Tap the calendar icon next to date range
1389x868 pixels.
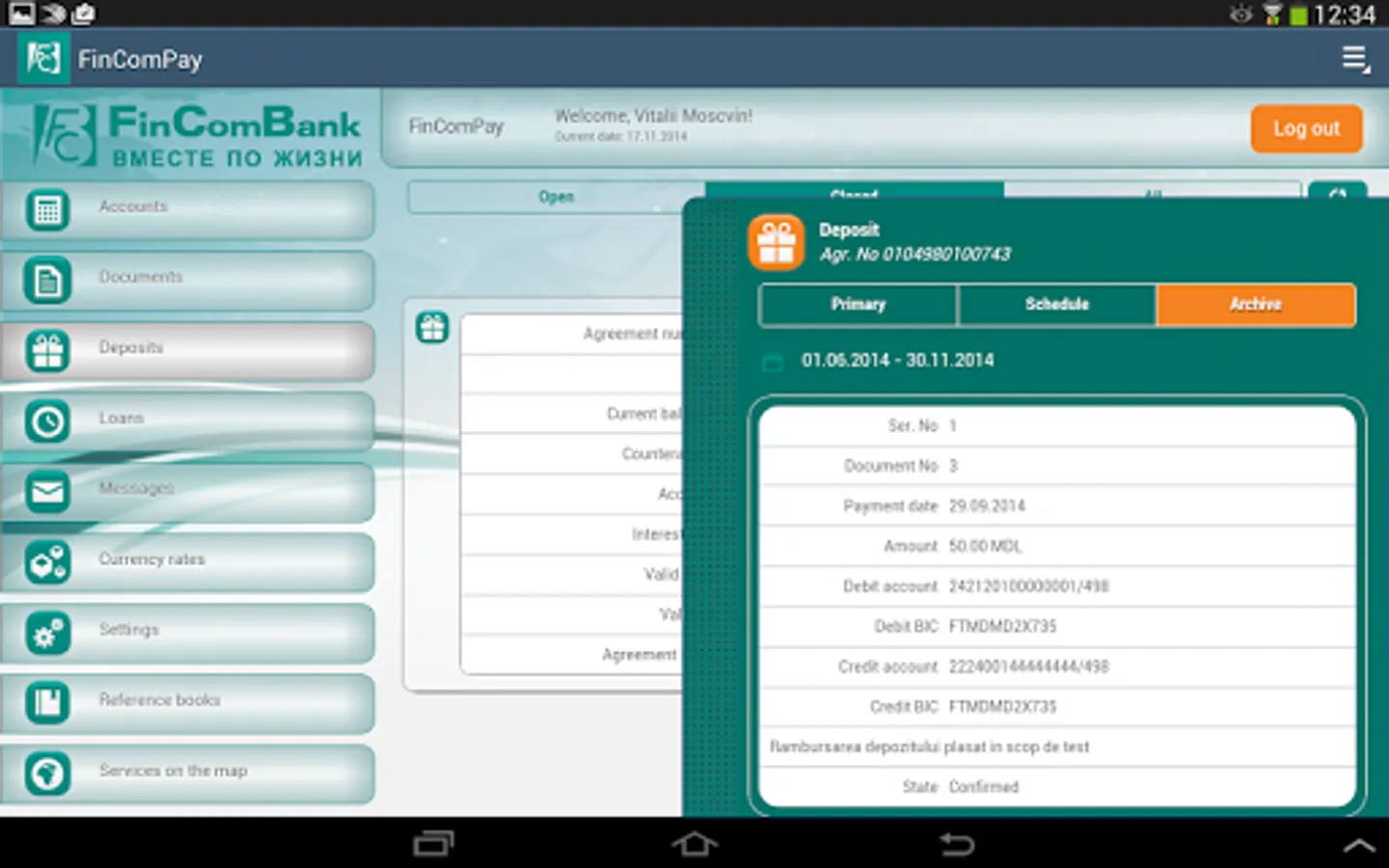tap(773, 362)
